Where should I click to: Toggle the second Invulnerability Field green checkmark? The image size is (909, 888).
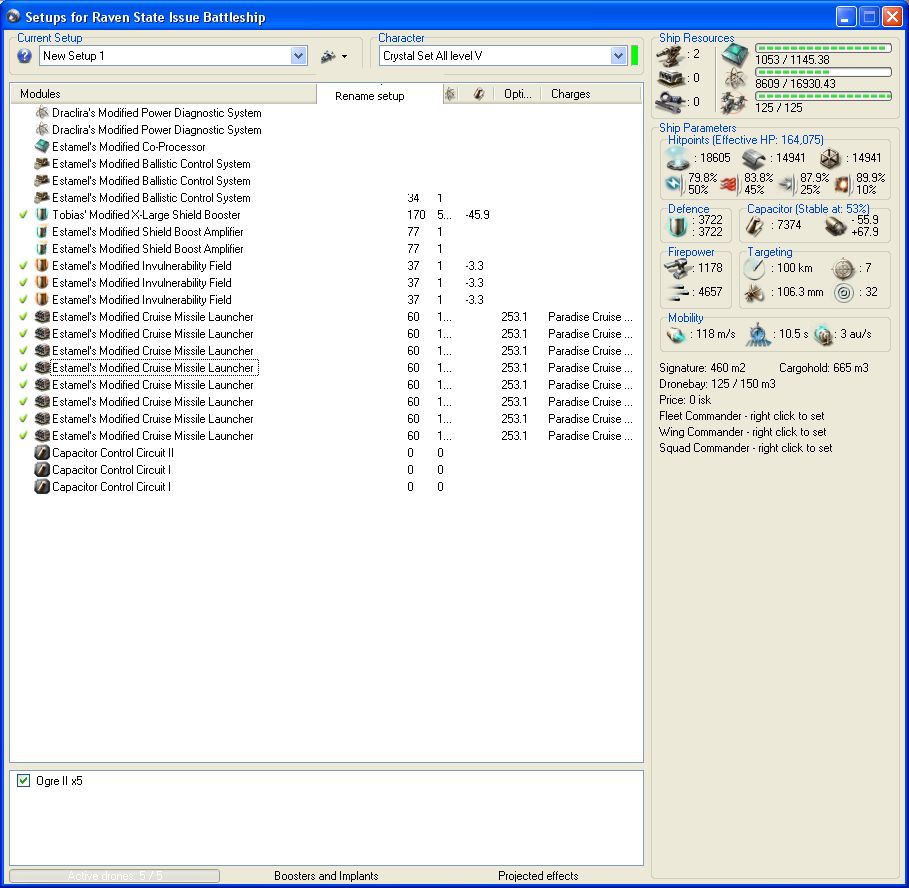(23, 283)
